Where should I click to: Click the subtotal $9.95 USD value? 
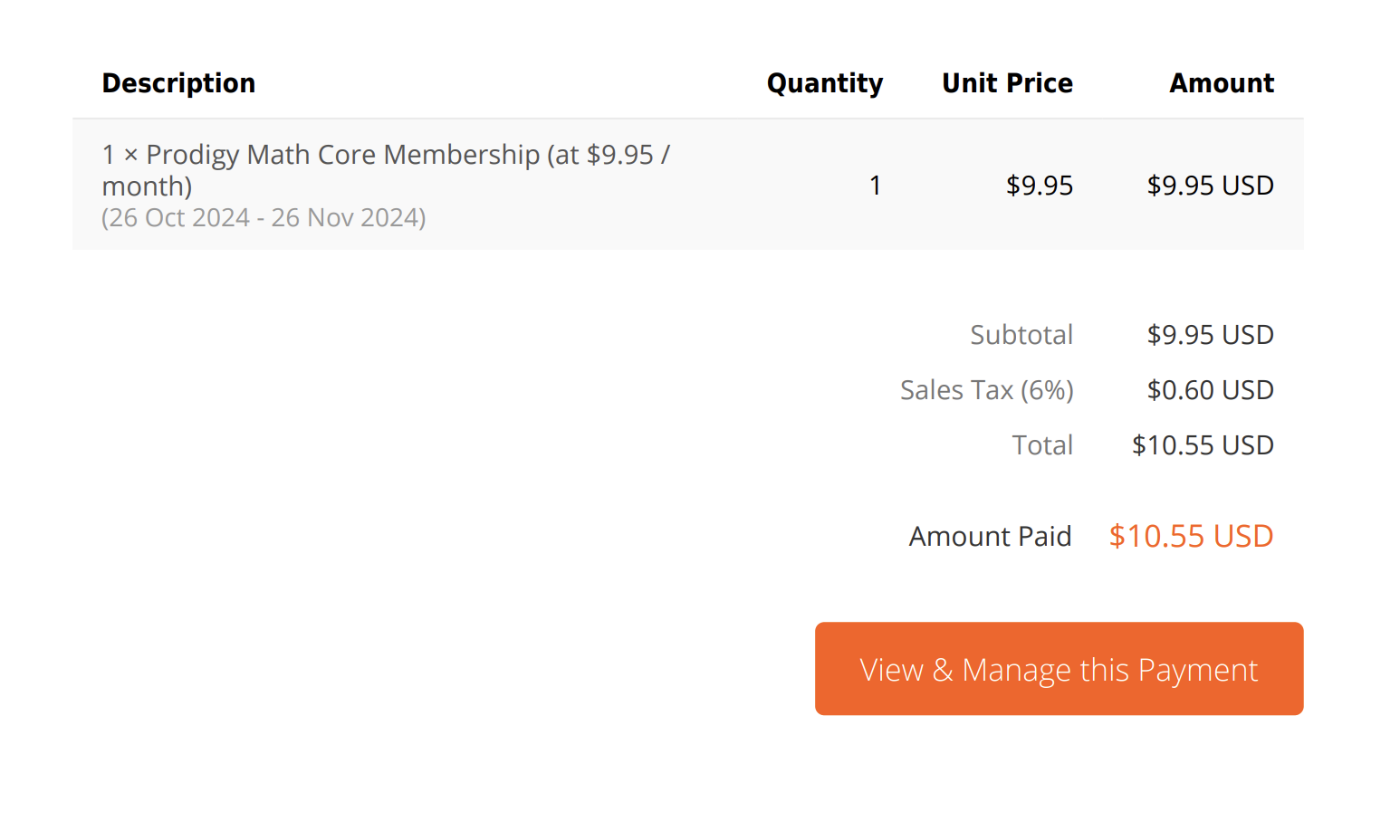[x=1210, y=335]
